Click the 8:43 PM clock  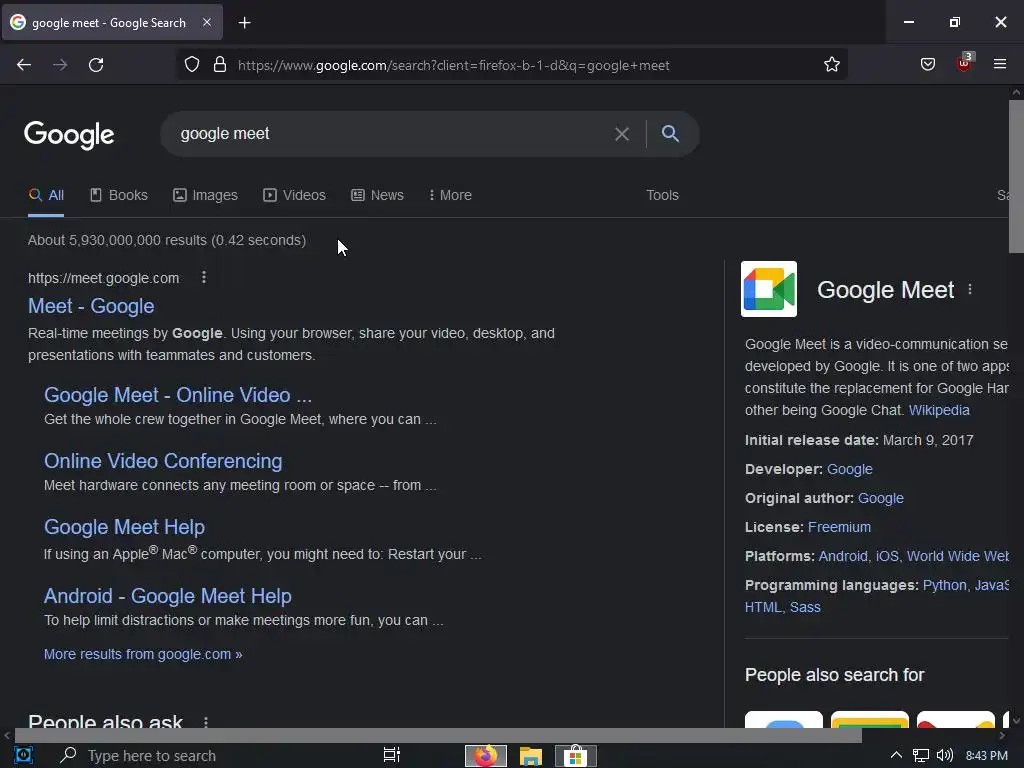[986, 756]
